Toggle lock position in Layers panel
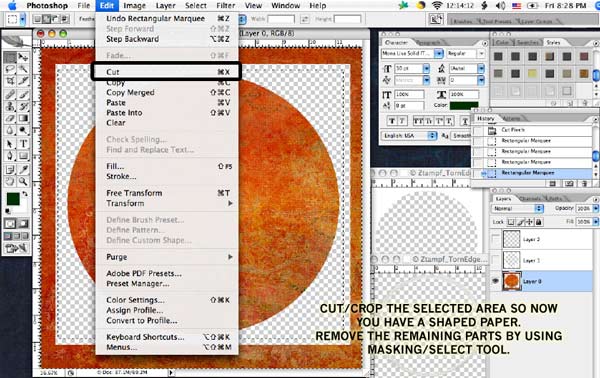600x378 pixels. tap(530, 222)
